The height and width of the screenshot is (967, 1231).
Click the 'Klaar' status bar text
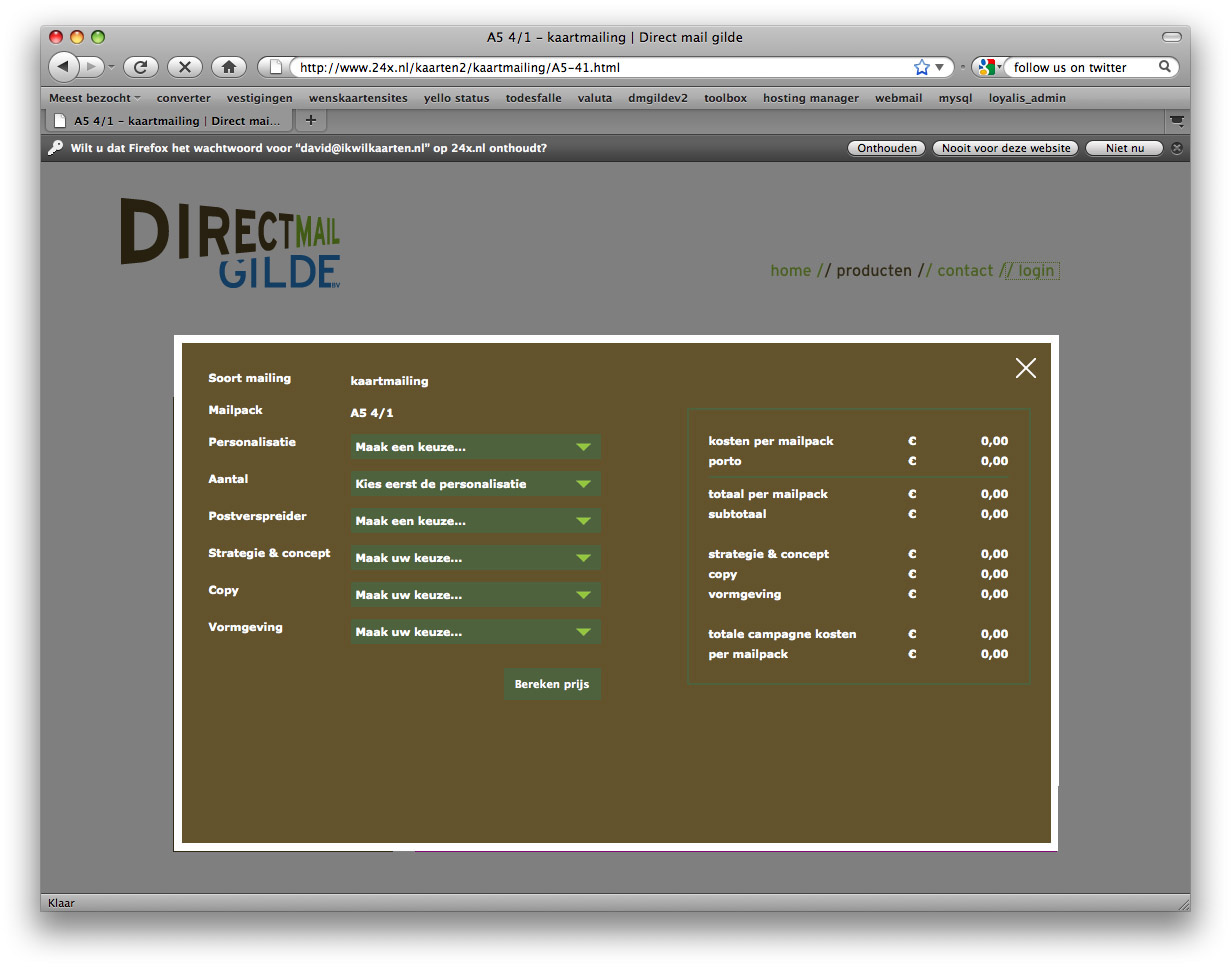coord(61,903)
